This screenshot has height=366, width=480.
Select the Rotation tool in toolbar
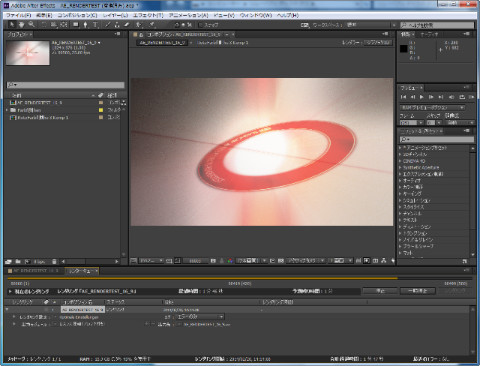pos(44,25)
